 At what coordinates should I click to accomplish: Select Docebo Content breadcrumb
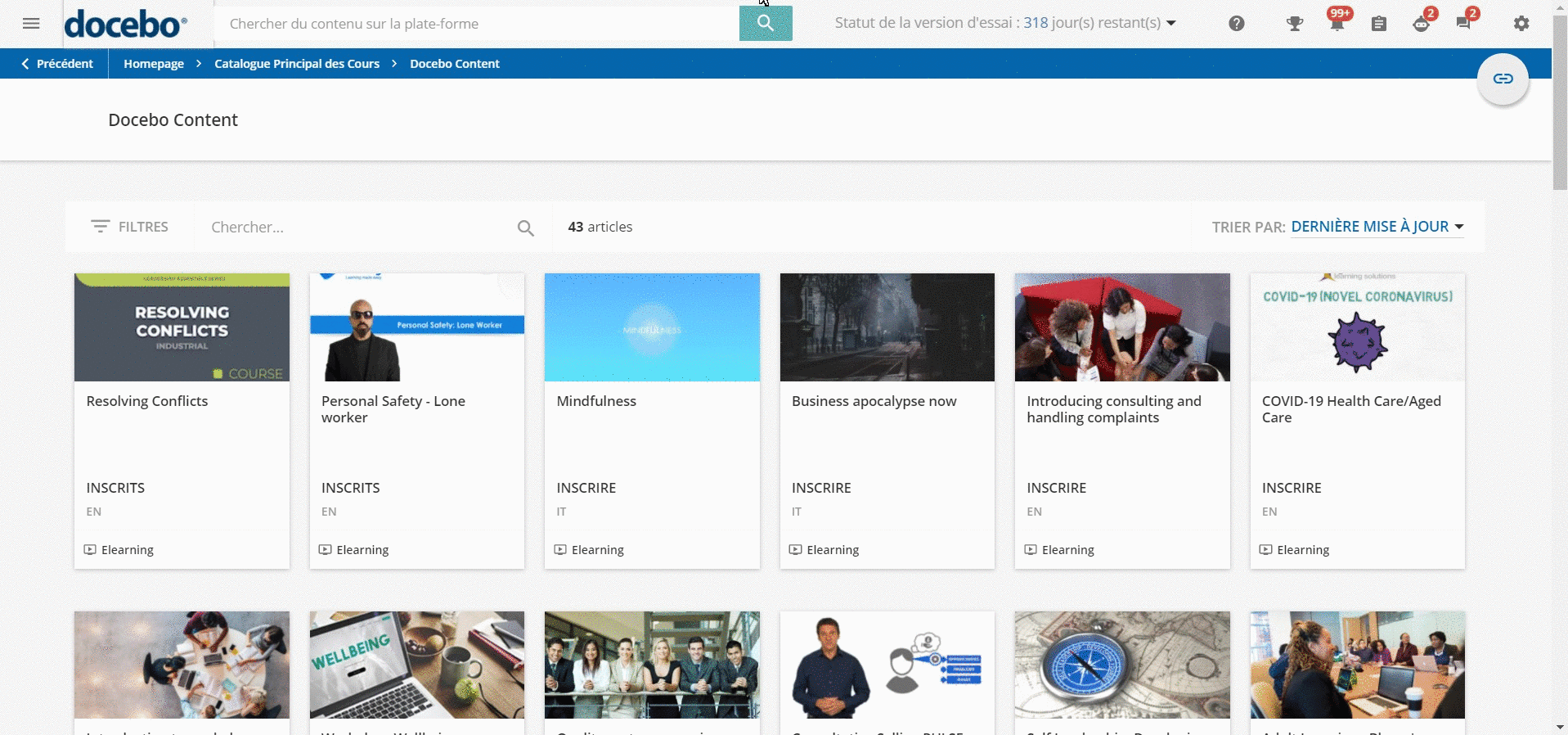(455, 64)
